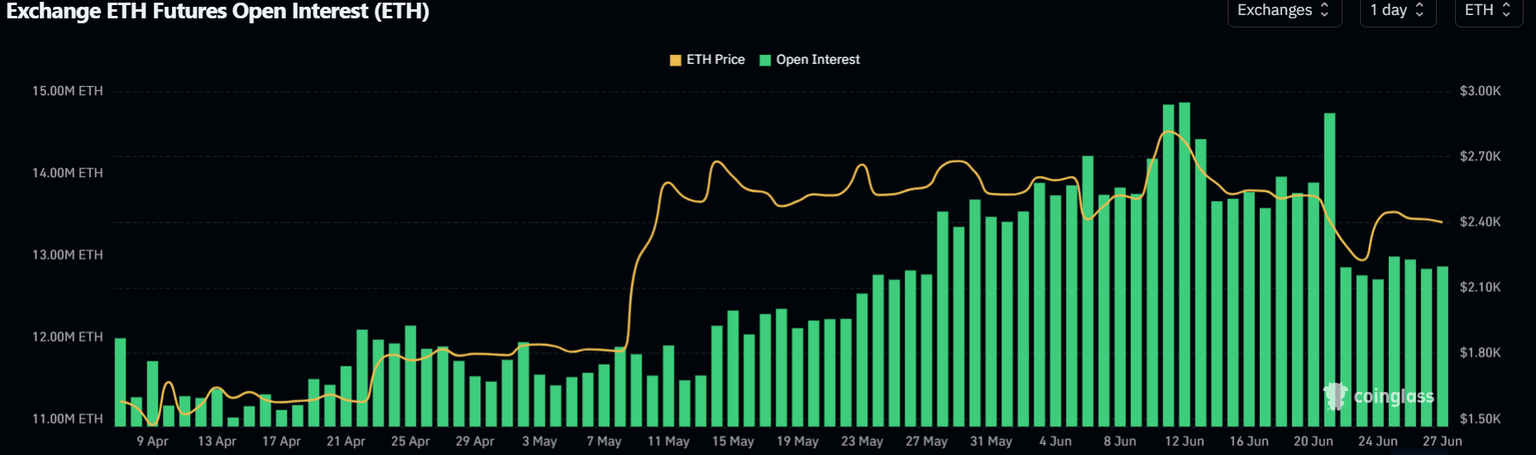The width and height of the screenshot is (1536, 455).
Task: Click the 23 May date label
Action: [x=862, y=441]
